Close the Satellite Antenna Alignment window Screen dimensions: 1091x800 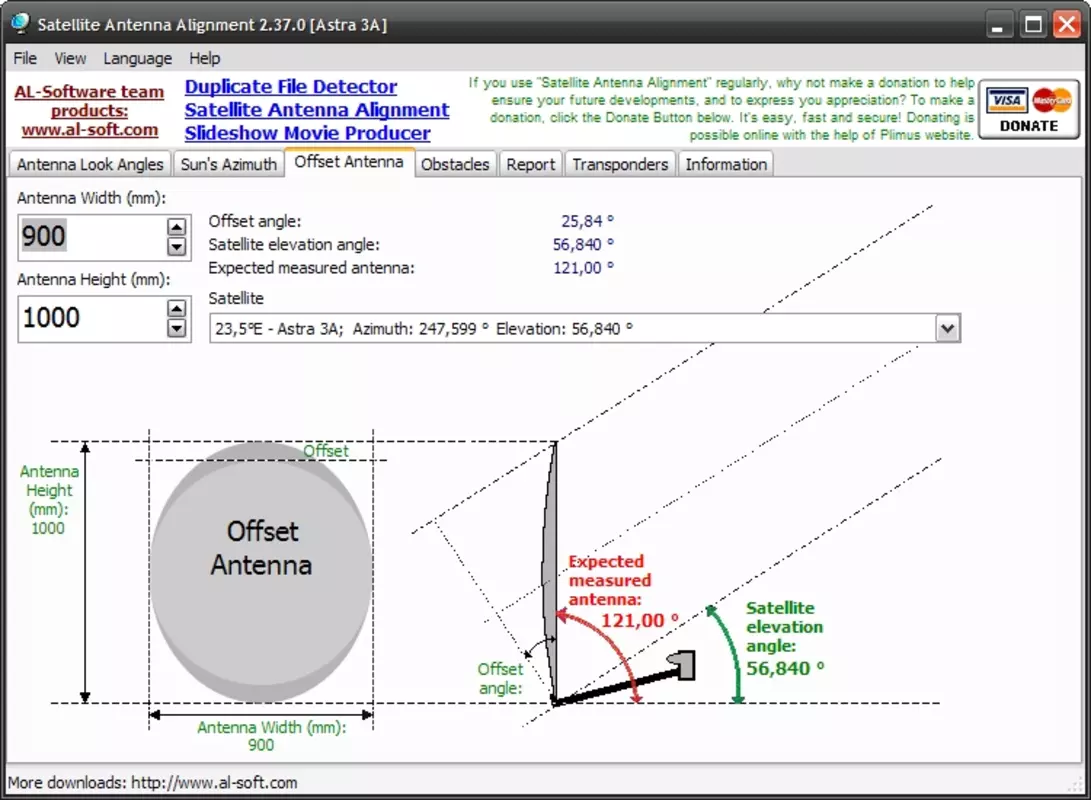point(1067,25)
